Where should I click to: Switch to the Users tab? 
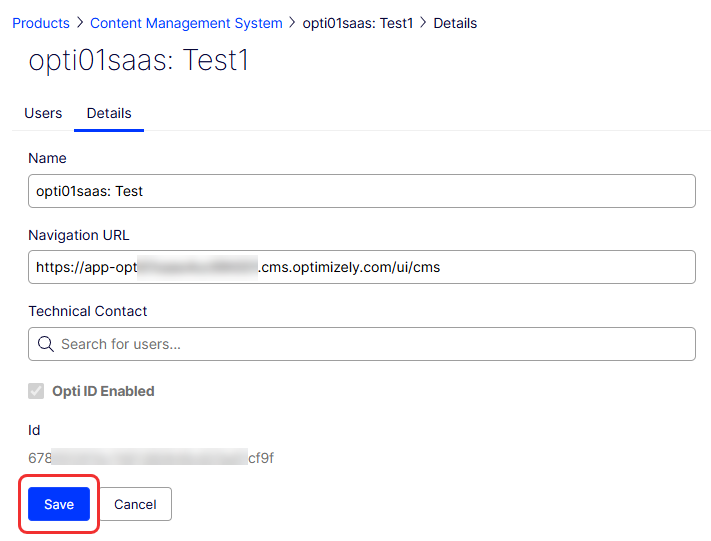43,113
